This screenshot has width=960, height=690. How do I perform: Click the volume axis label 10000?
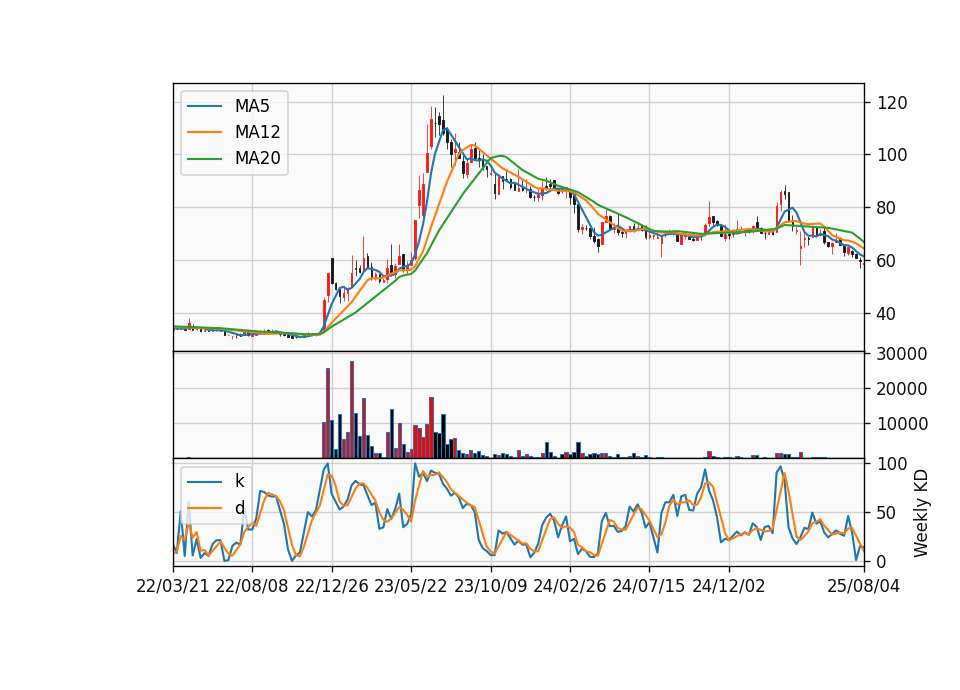902,424
